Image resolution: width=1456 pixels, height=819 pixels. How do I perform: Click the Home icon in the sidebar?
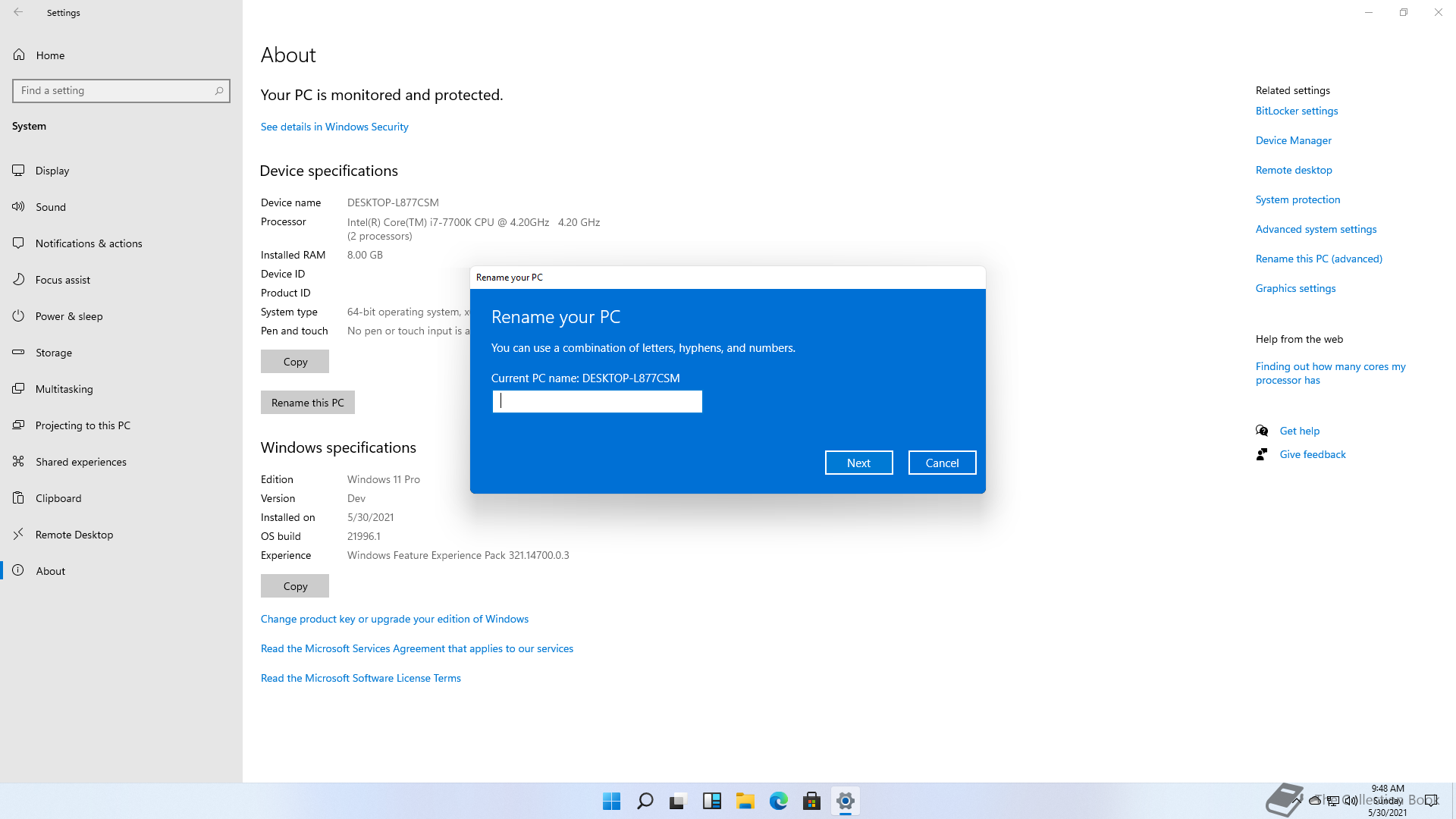pos(19,55)
